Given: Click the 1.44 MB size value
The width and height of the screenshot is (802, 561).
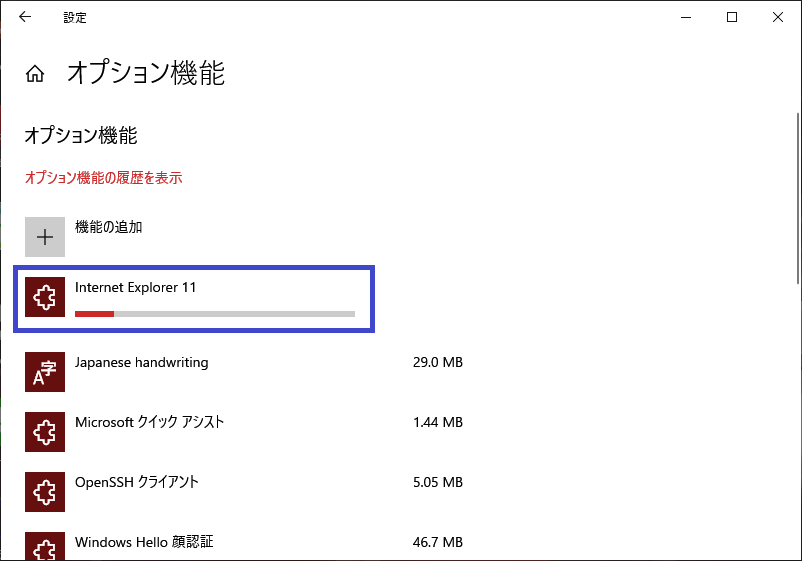Looking at the screenshot, I should pos(438,422).
